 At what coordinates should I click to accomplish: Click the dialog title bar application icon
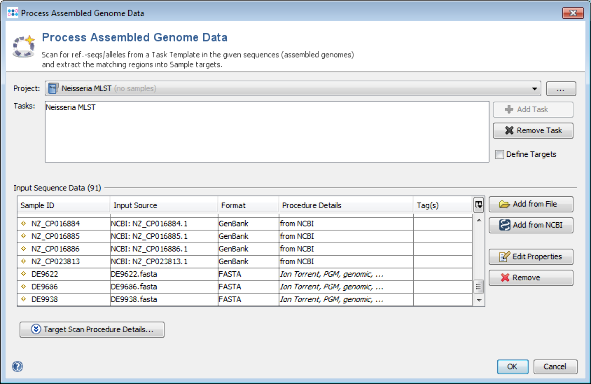pos(12,13)
